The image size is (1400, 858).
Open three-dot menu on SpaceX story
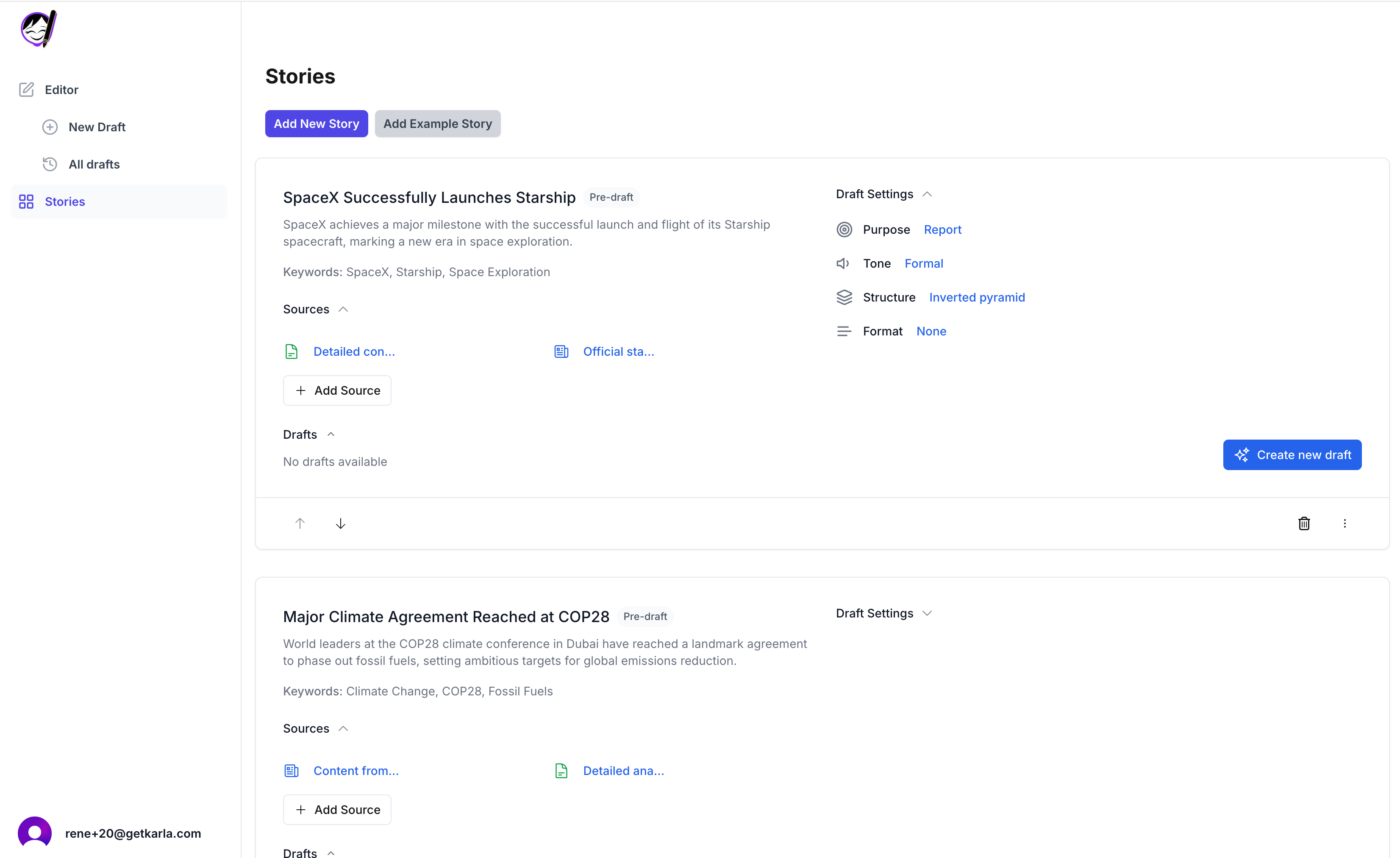tap(1344, 523)
